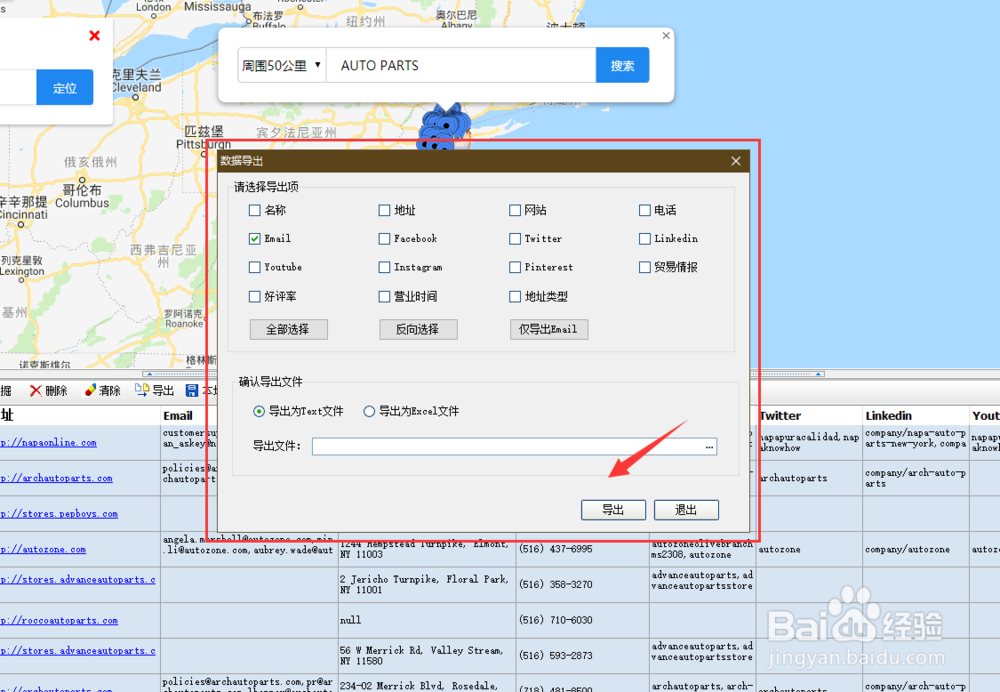Select 导出为Text文件 radio option
This screenshot has width=1000, height=692.
click(258, 411)
